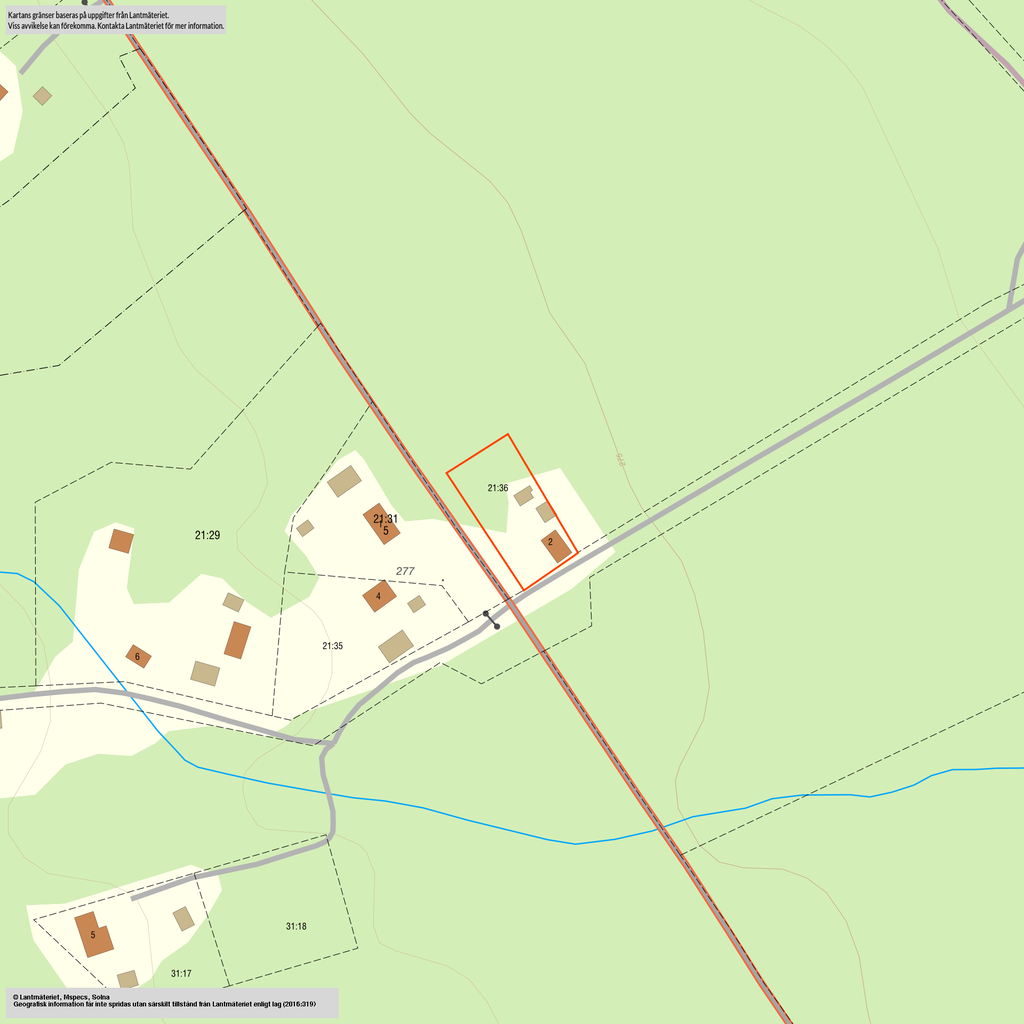Click large beige building southeast of 21:35
Image resolution: width=1024 pixels, height=1024 pixels.
pos(396,646)
